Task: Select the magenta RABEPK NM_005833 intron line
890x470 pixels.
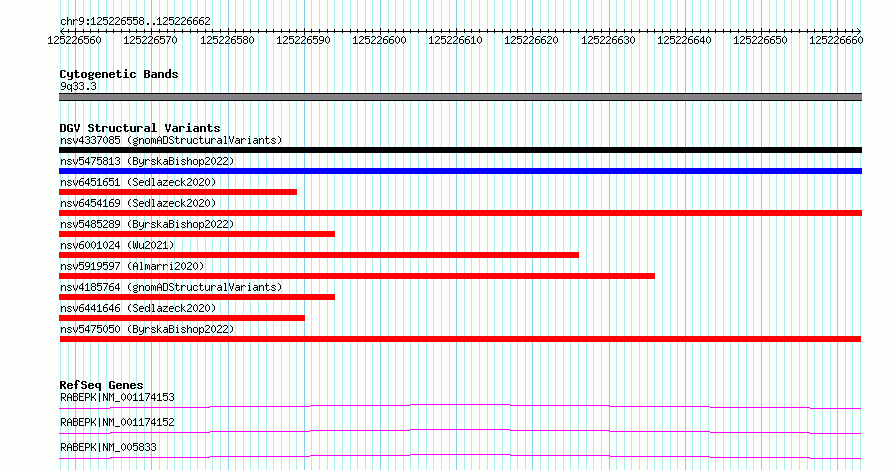Action: [460, 456]
